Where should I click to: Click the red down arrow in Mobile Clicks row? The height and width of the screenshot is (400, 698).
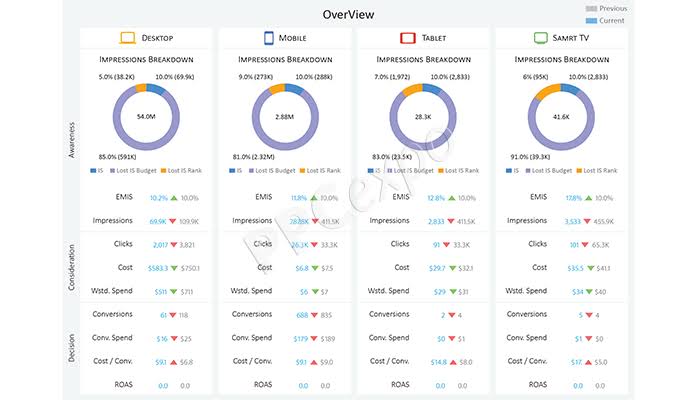pyautogui.click(x=314, y=245)
